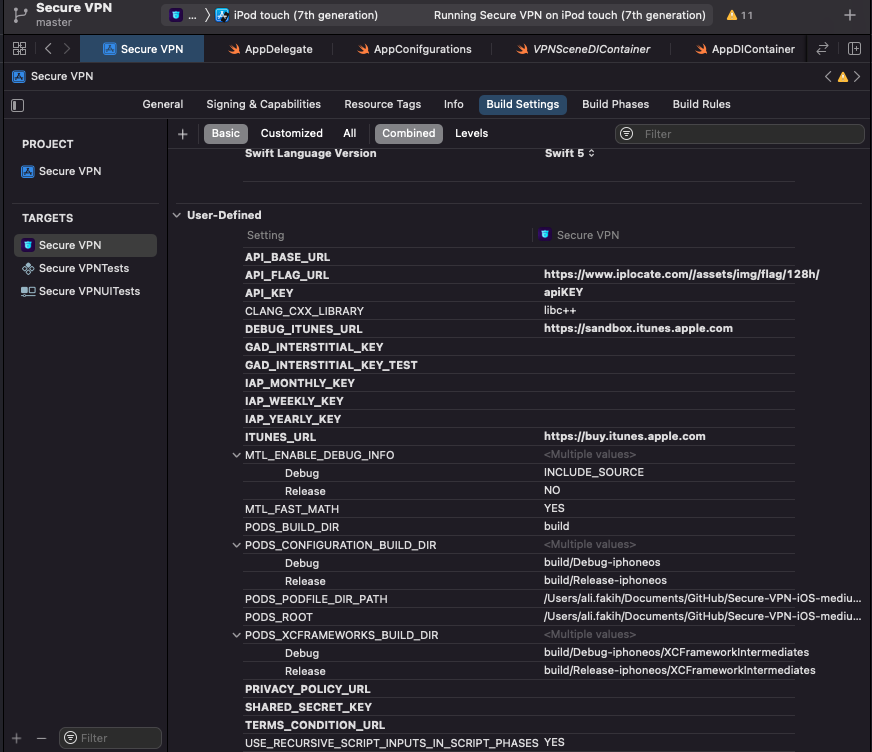The image size is (872, 752).
Task: Open Swift Language Version dropdown
Action: [569, 153]
